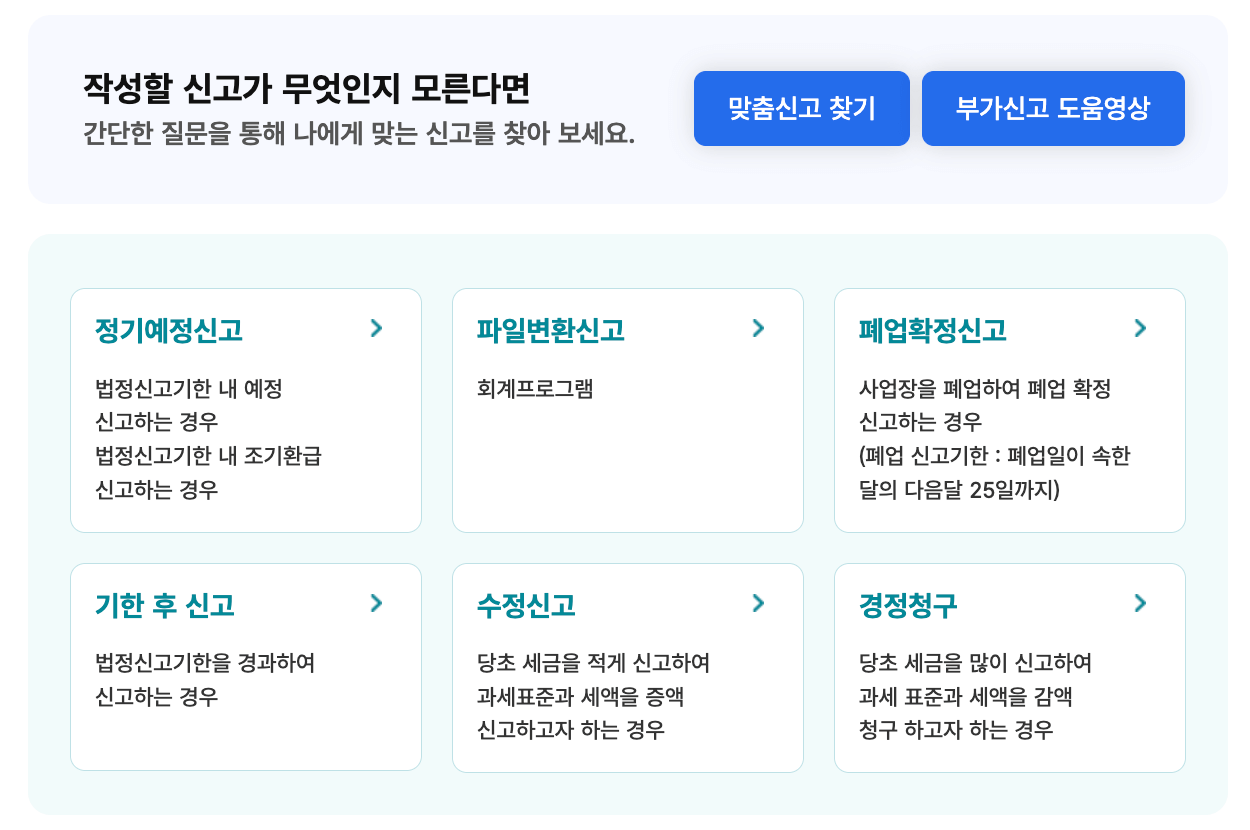Click the chevron arrow on 정기예정신고 card

pyautogui.click(x=377, y=328)
